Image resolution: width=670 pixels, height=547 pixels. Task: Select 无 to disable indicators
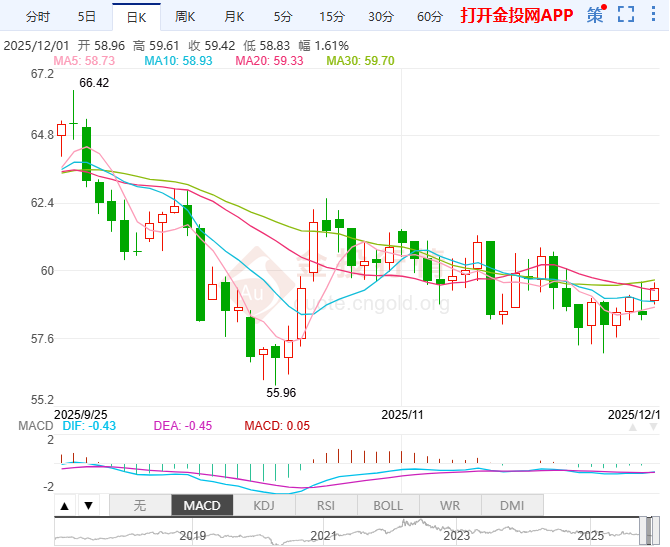[140, 506]
